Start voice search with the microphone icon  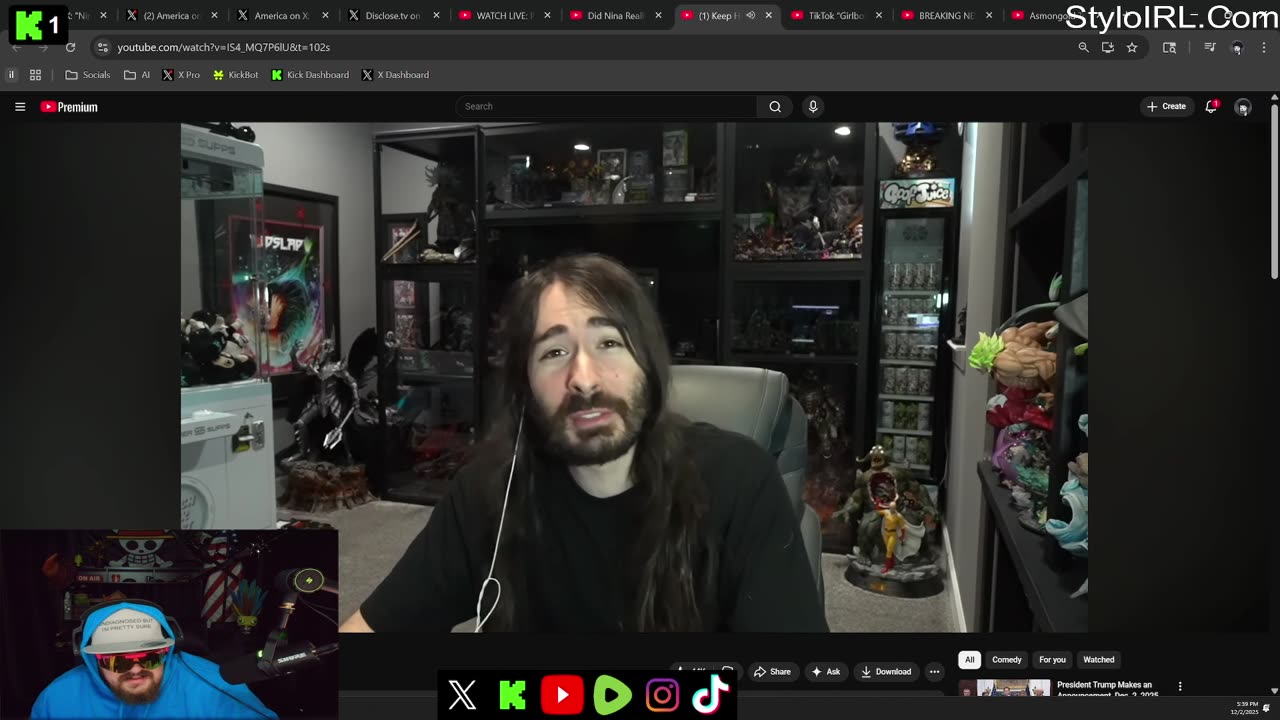point(813,106)
